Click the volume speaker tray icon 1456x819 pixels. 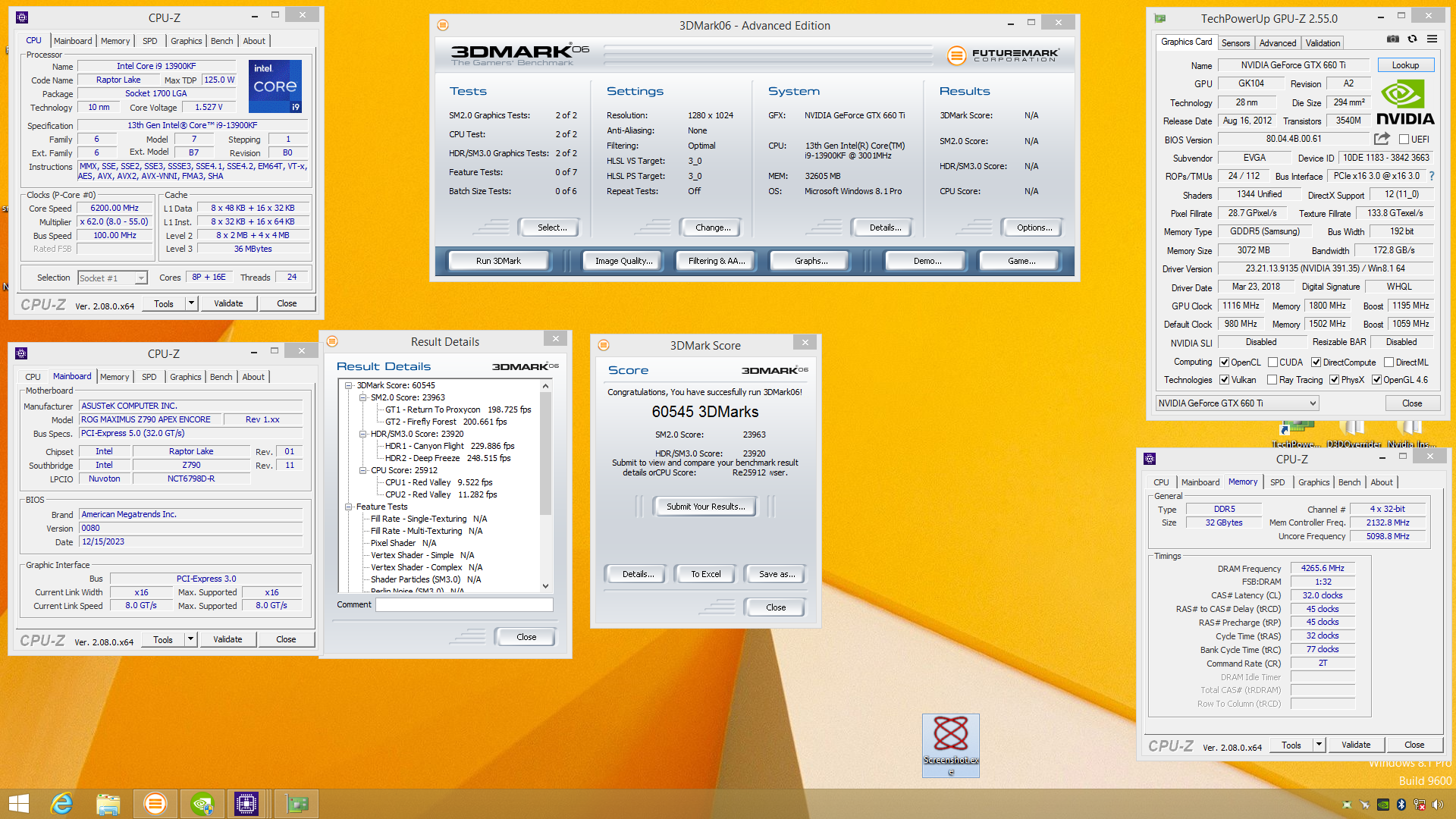coord(1438,805)
